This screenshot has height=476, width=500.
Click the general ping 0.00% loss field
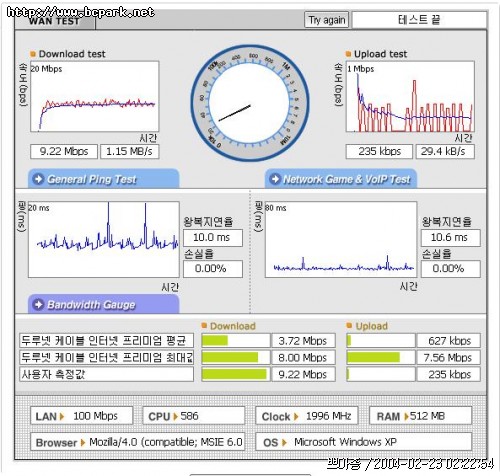[x=213, y=269]
